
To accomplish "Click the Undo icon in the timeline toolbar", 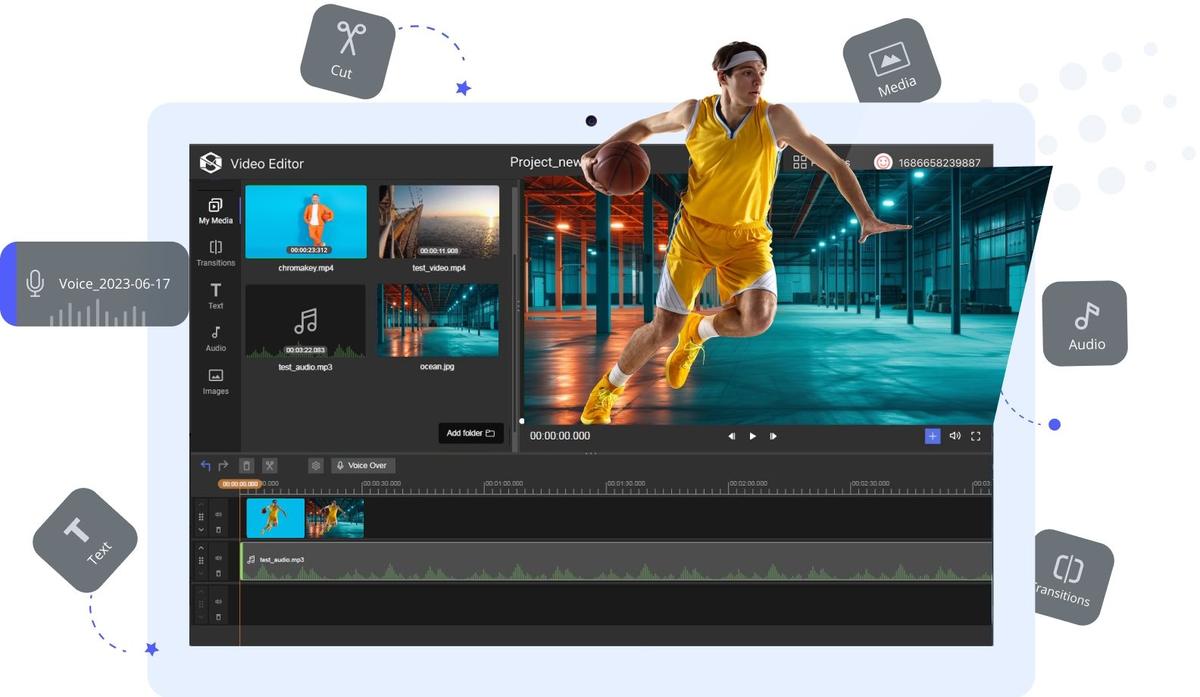I will click(x=204, y=465).
